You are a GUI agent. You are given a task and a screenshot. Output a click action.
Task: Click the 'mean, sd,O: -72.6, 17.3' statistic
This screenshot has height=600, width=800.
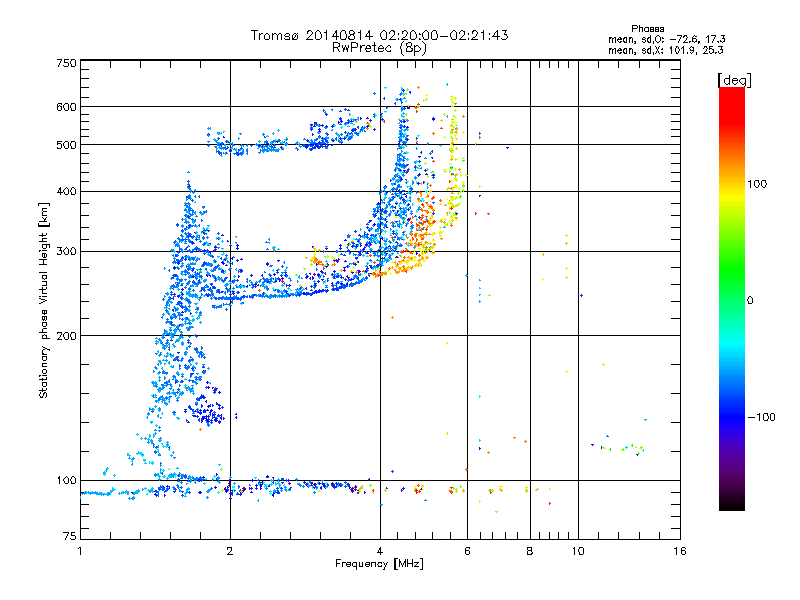666,39
